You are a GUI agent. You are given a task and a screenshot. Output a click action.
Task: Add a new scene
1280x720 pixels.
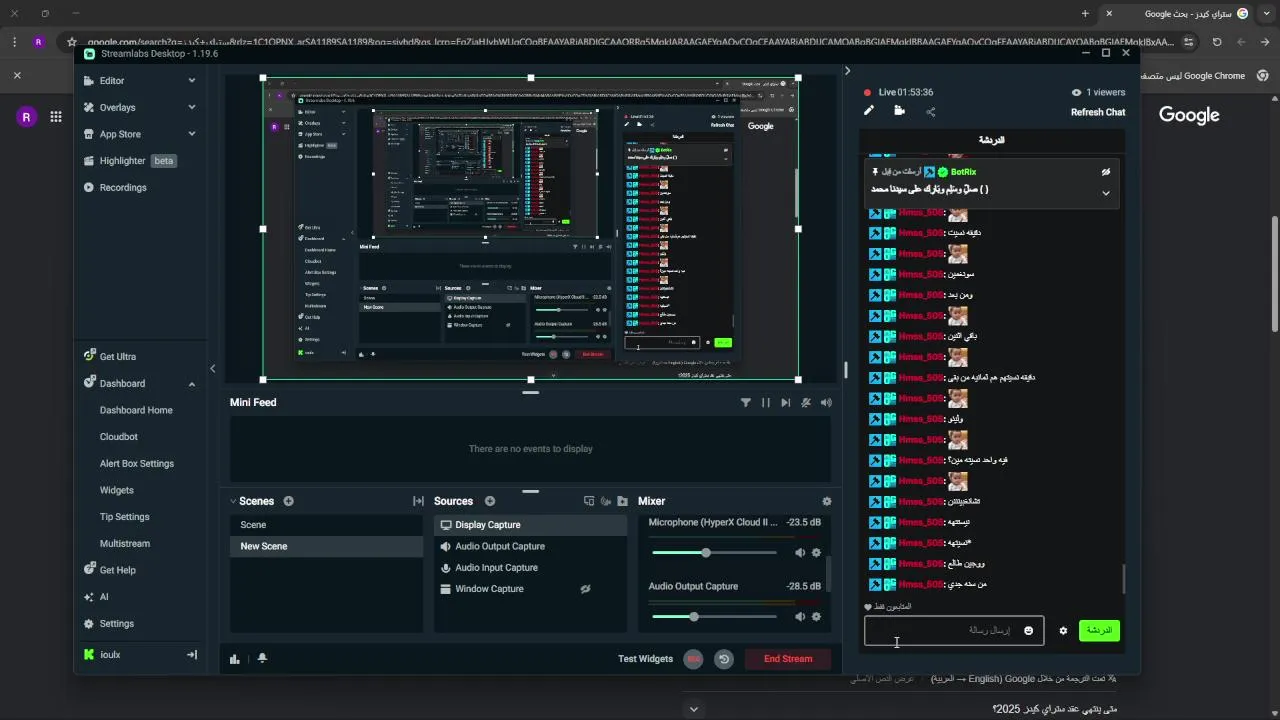pos(289,501)
